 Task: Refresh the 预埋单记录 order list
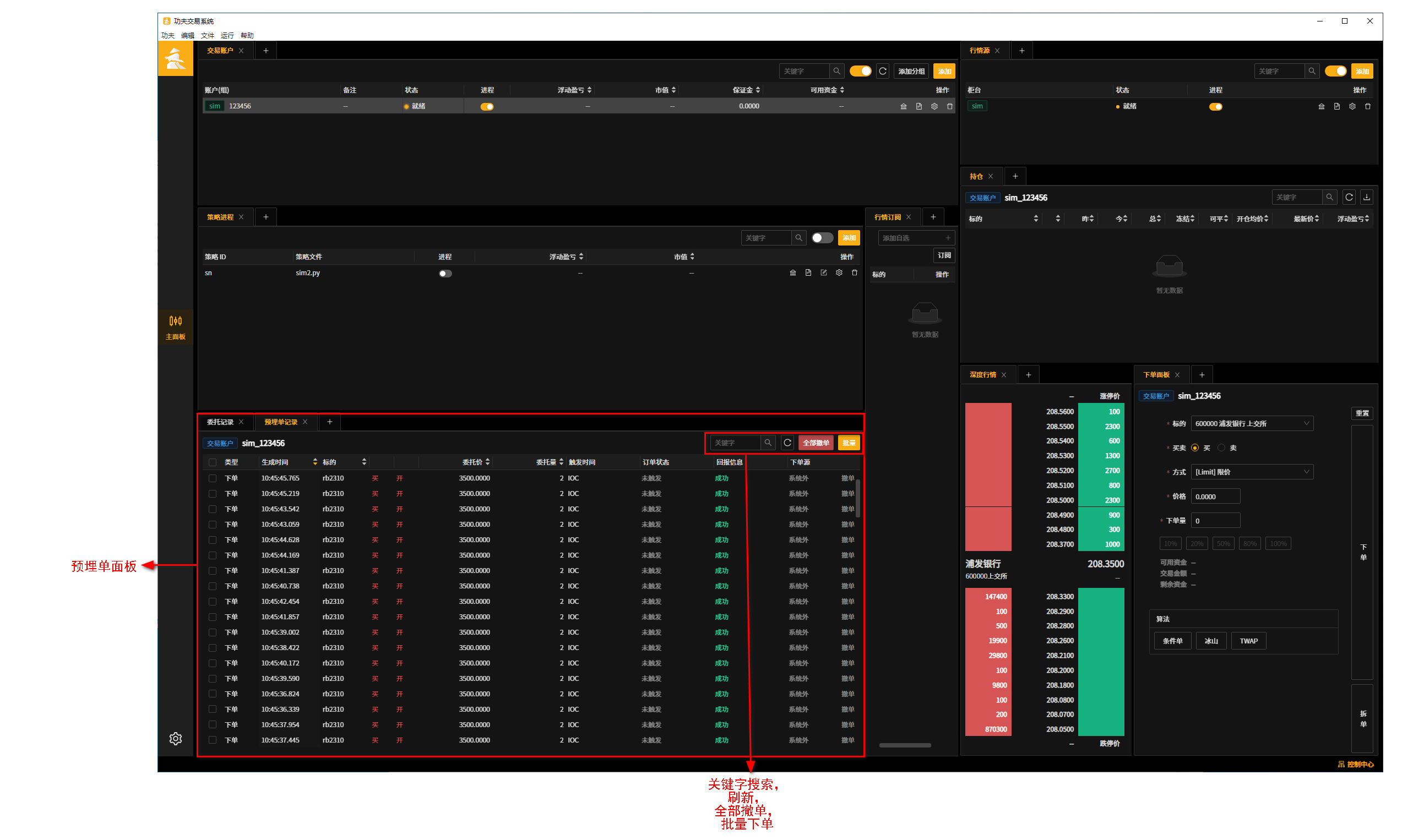click(787, 443)
